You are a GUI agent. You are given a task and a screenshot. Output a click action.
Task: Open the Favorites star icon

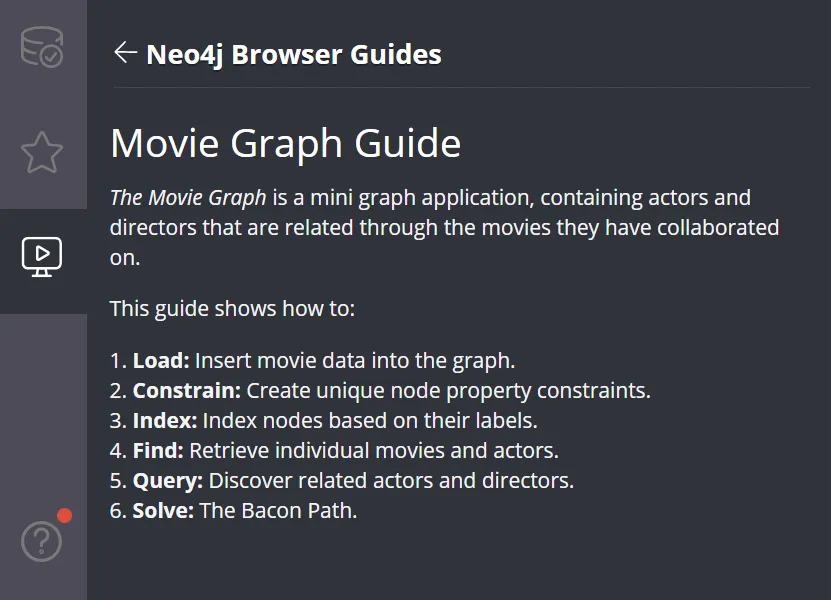pyautogui.click(x=42, y=153)
